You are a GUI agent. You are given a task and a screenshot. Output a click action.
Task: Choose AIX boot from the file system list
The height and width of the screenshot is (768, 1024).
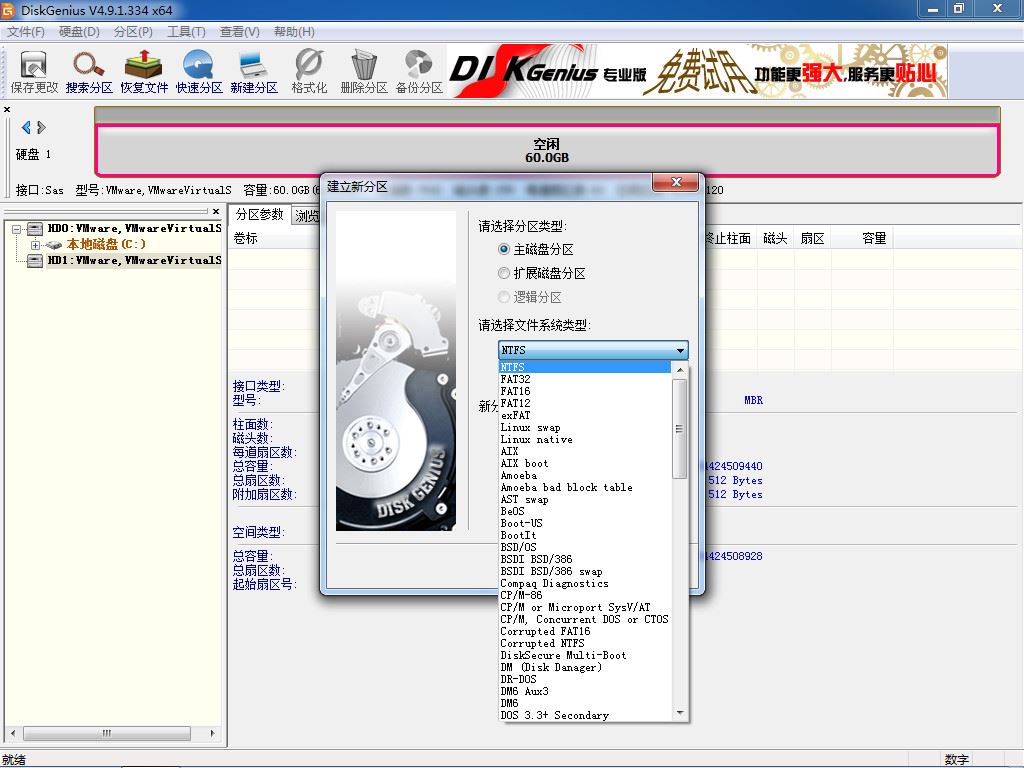click(585, 464)
